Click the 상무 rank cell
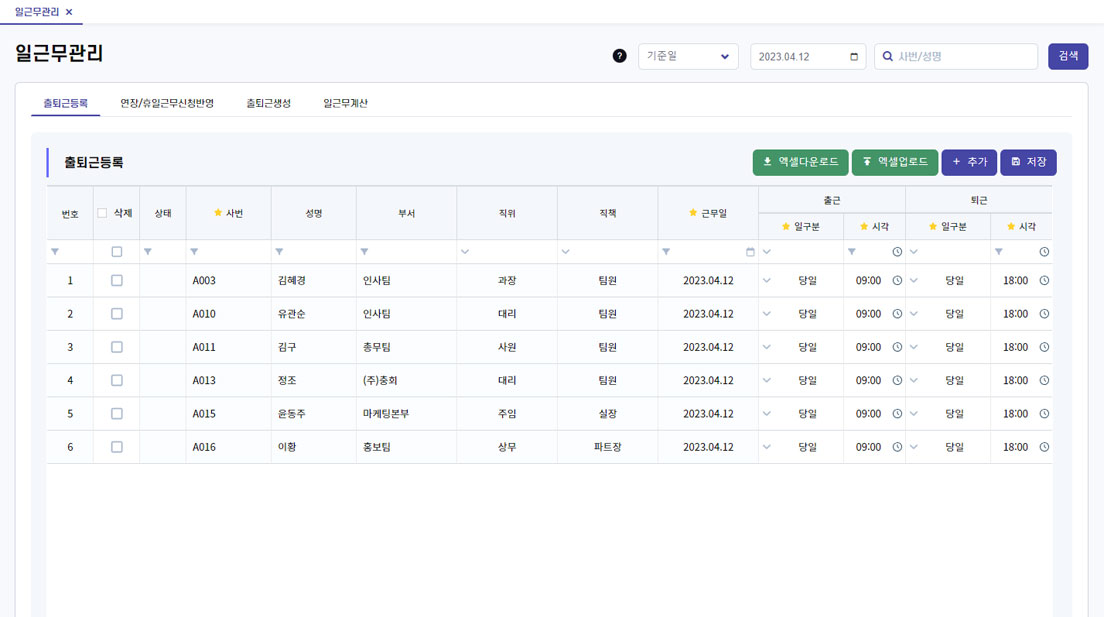Screen dimensions: 1104x617 tap(507, 447)
